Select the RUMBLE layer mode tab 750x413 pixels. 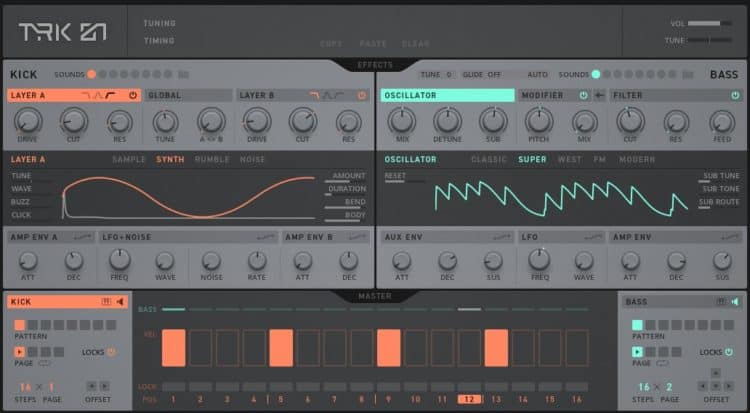click(x=212, y=159)
